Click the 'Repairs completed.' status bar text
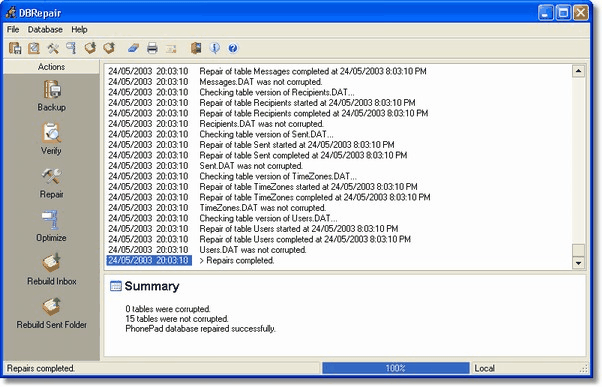 [x=41, y=368]
